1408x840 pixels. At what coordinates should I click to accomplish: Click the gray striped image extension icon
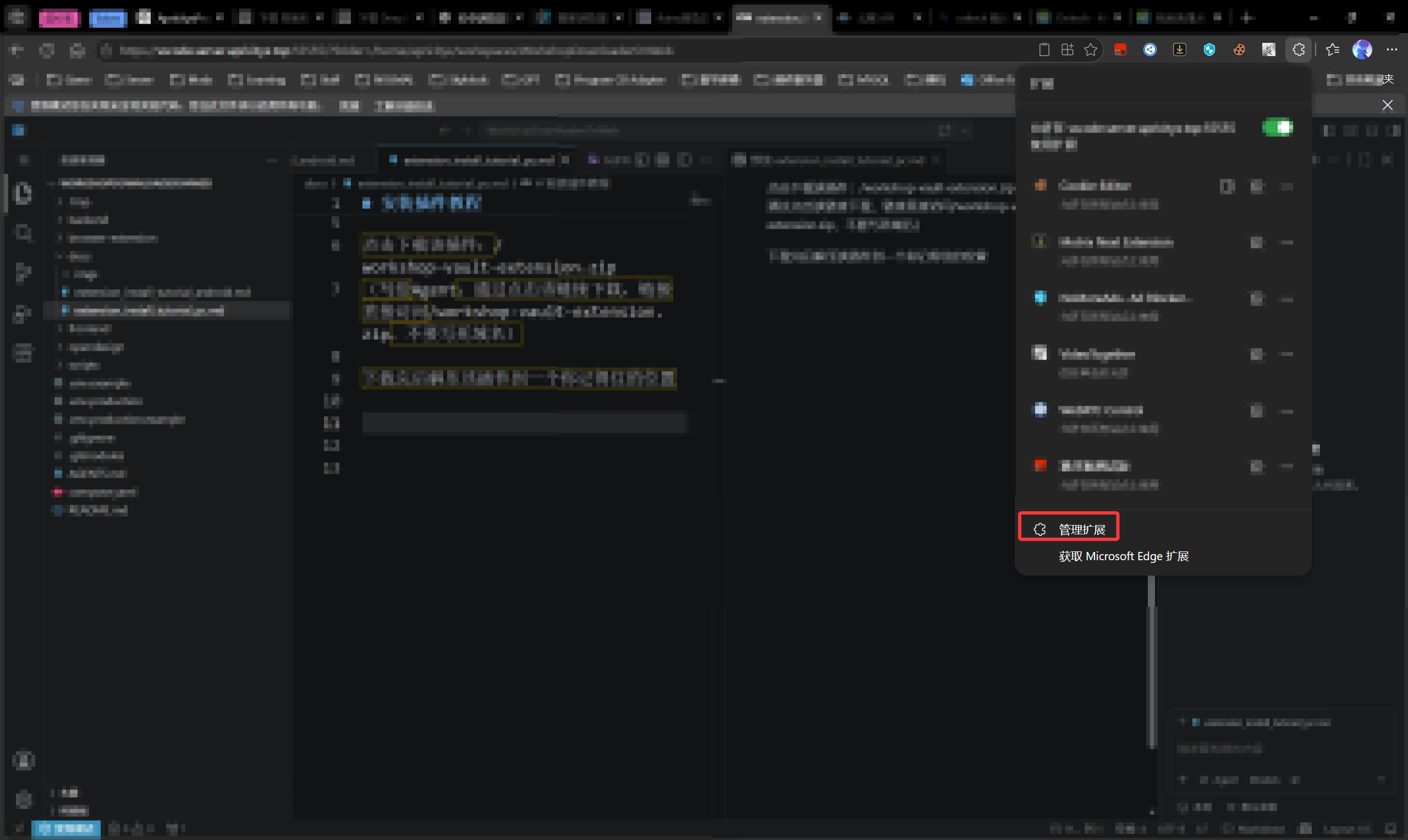tap(1268, 50)
